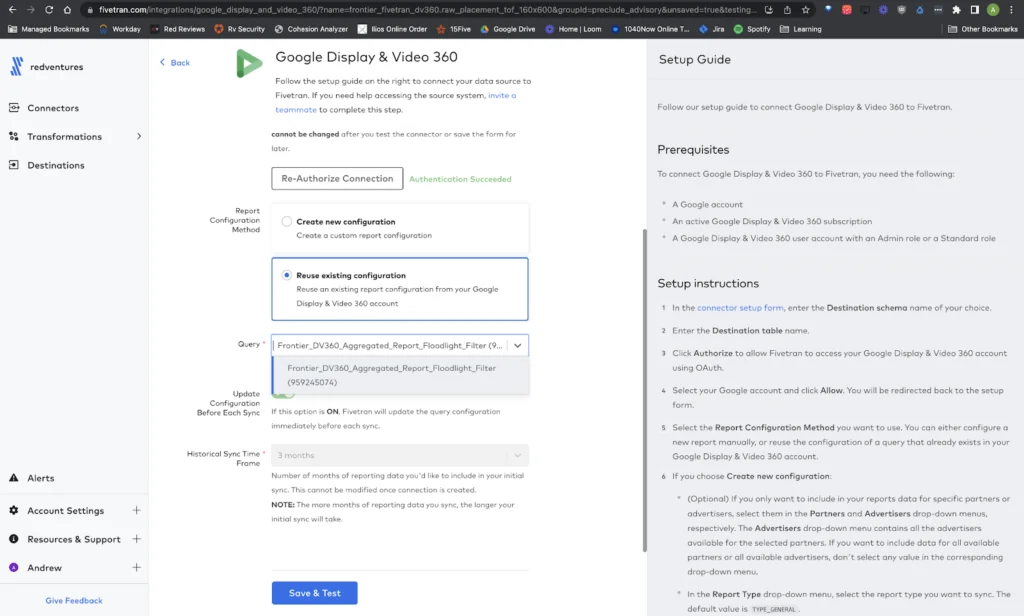
Task: Select the Create new configuration radio option
Action: pyautogui.click(x=287, y=222)
